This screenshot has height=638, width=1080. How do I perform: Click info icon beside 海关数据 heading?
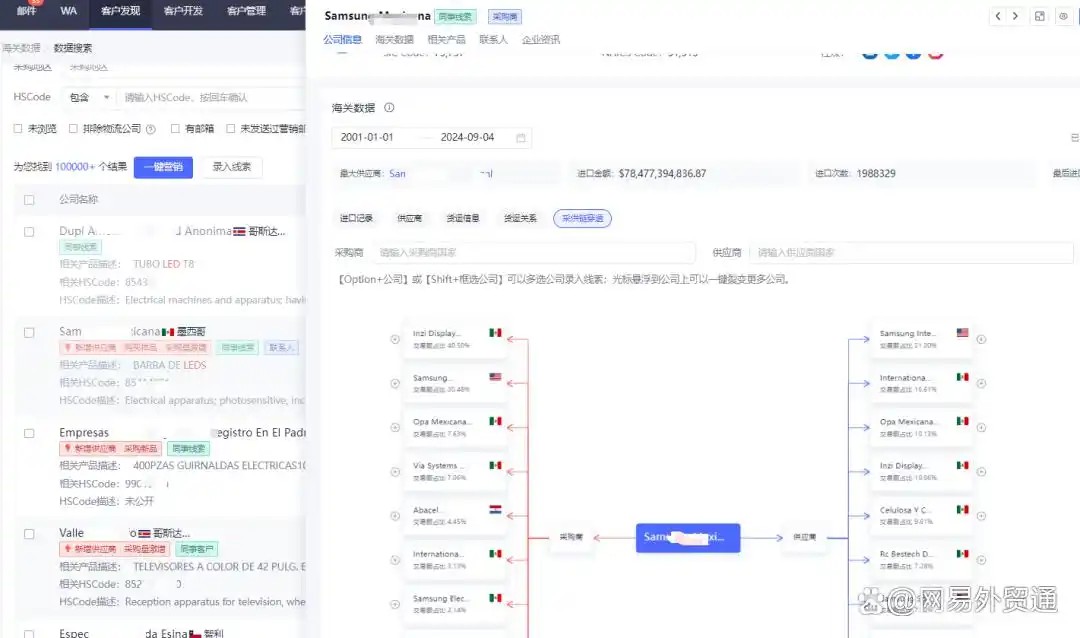389,107
